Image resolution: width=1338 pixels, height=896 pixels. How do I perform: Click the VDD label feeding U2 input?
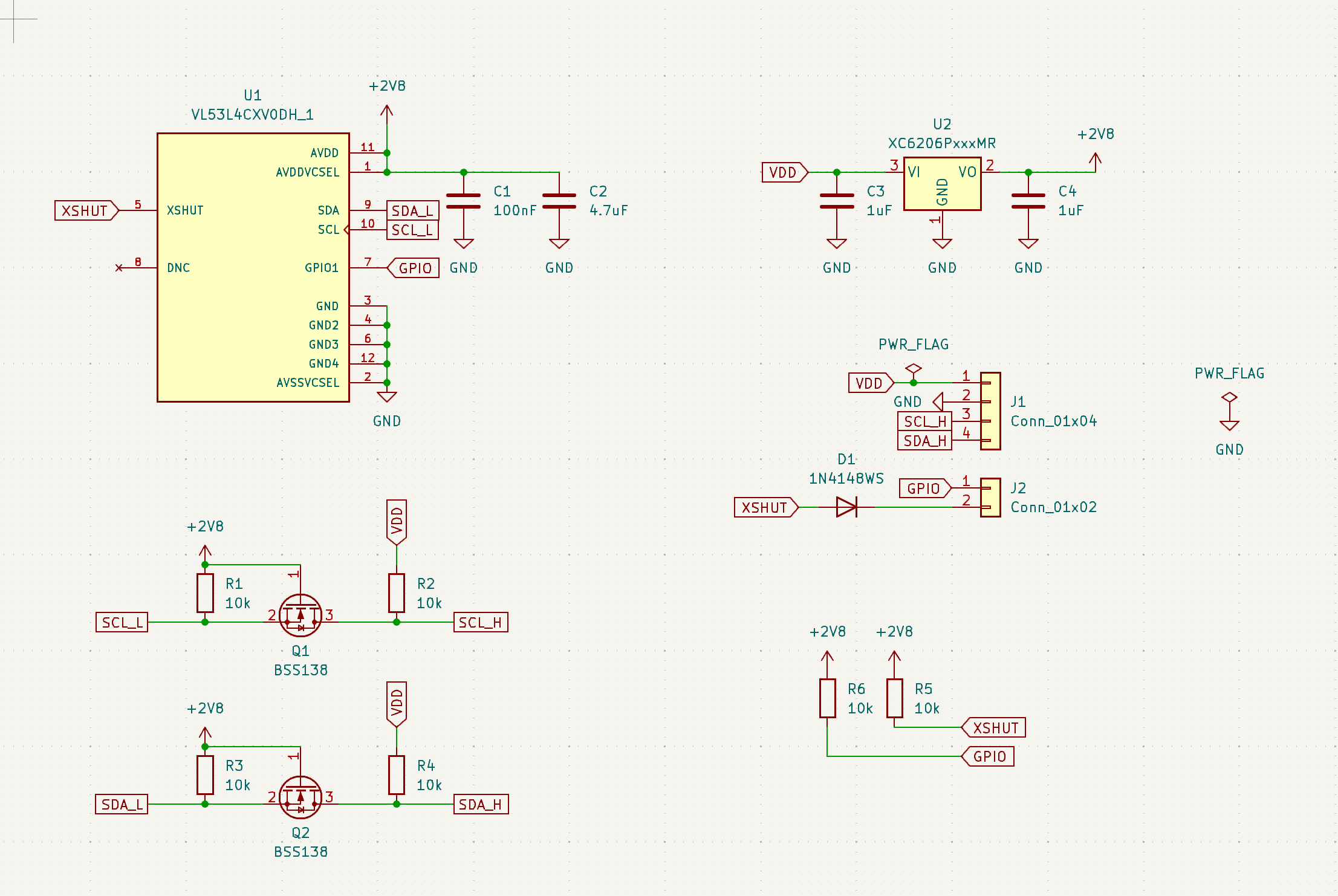[x=783, y=172]
